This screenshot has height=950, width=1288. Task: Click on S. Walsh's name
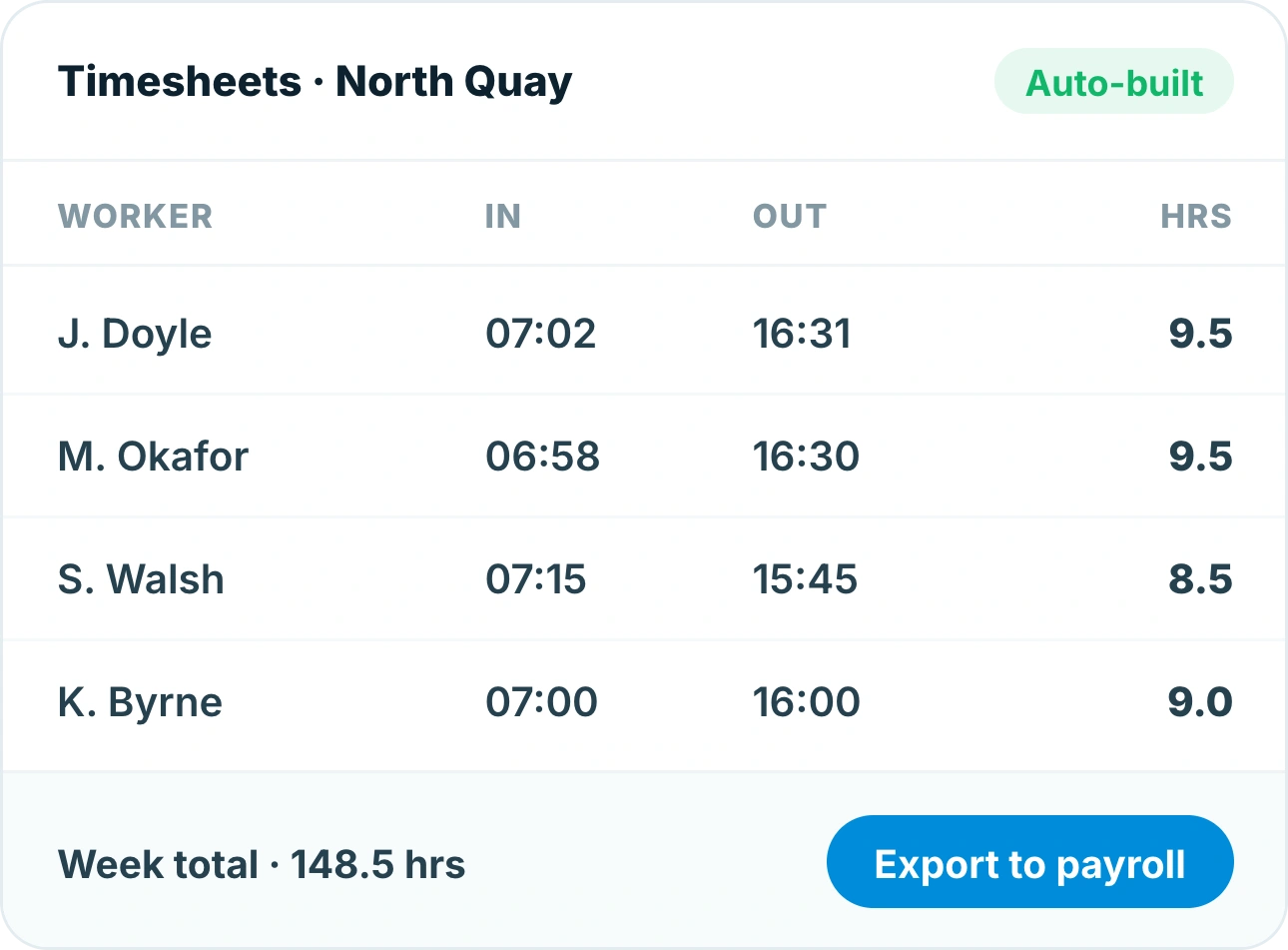141,579
